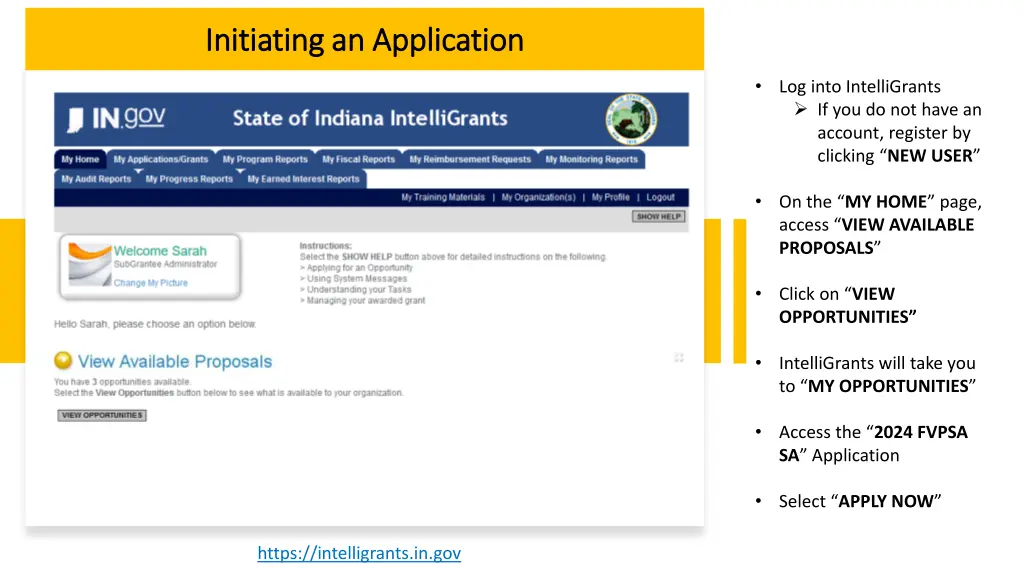Click the View Available Proposals heading
Image resolution: width=1024 pixels, height=576 pixels.
[x=174, y=361]
